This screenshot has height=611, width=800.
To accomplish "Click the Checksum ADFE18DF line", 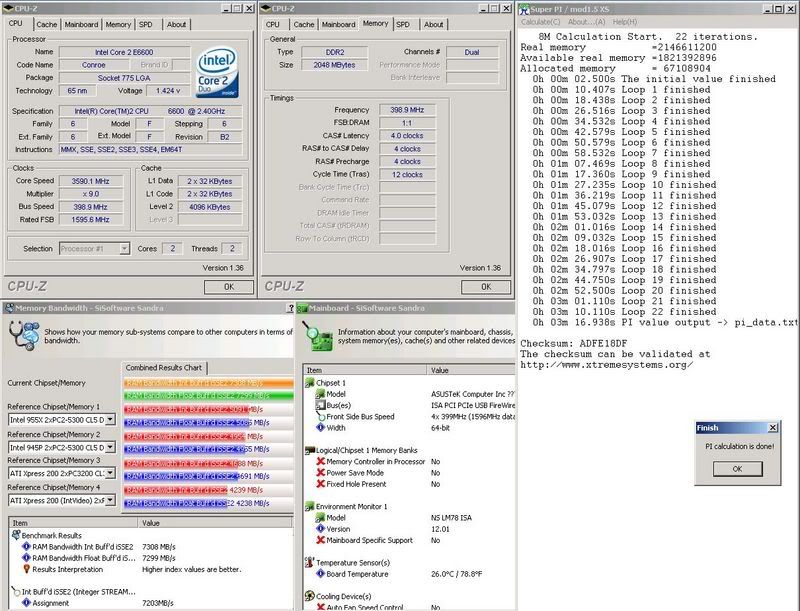I will pos(573,343).
